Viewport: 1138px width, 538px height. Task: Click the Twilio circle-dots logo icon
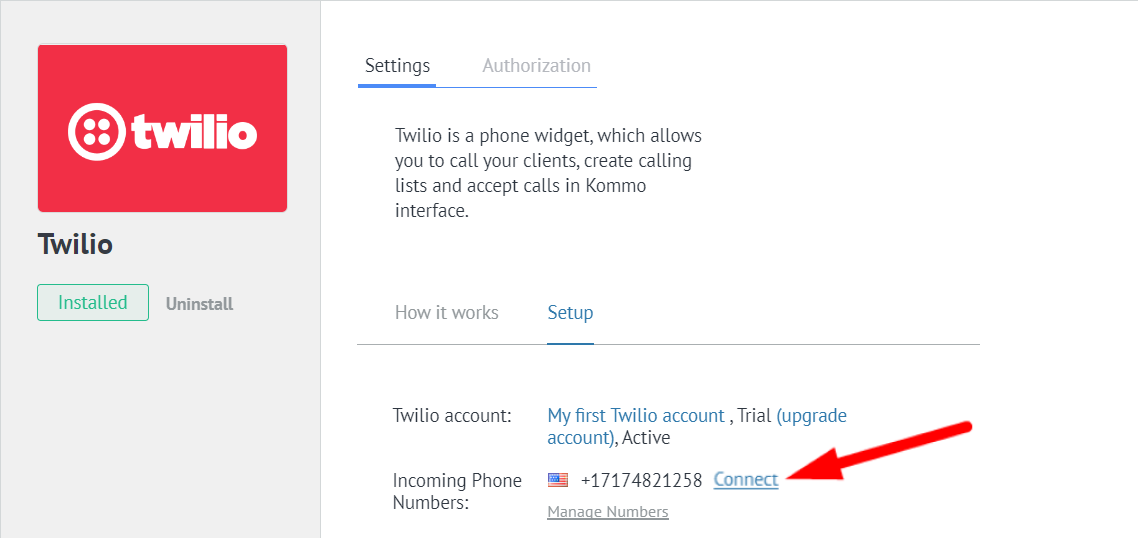pos(95,131)
